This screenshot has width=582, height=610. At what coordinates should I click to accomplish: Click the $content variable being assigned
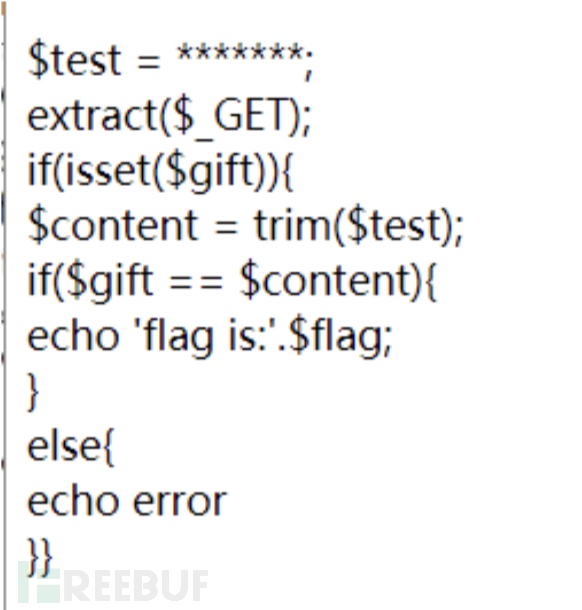(113, 225)
